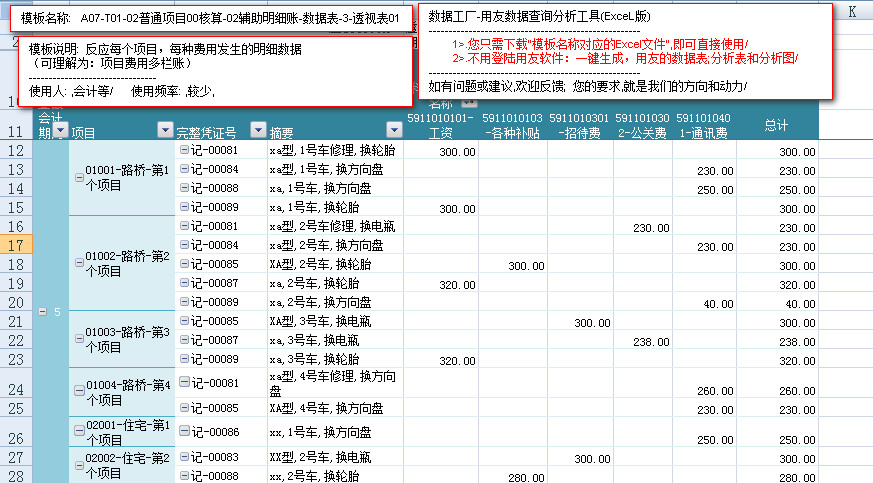The height and width of the screenshot is (483, 873).
Task: Click the 总计 column header cell
Action: pos(776,125)
